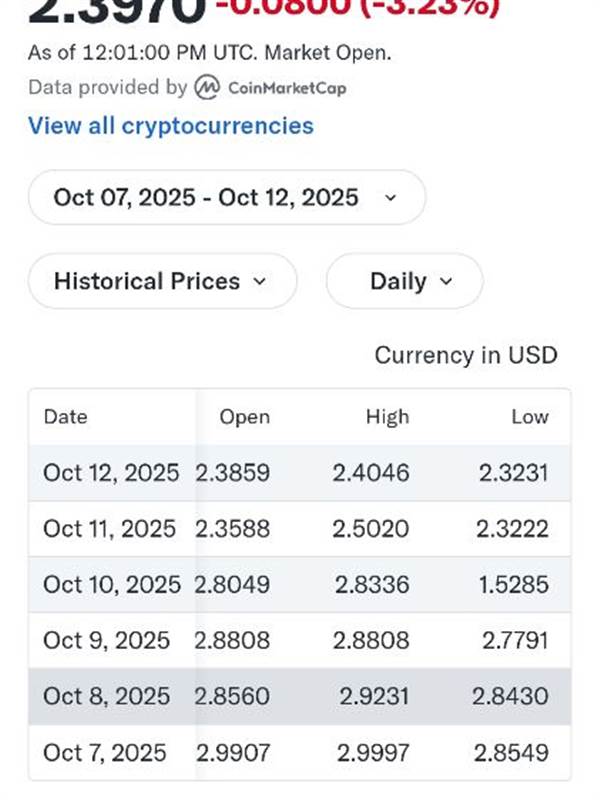Viewport: 600px width, 800px height.
Task: Expand the Historical Prices dropdown
Action: click(162, 281)
